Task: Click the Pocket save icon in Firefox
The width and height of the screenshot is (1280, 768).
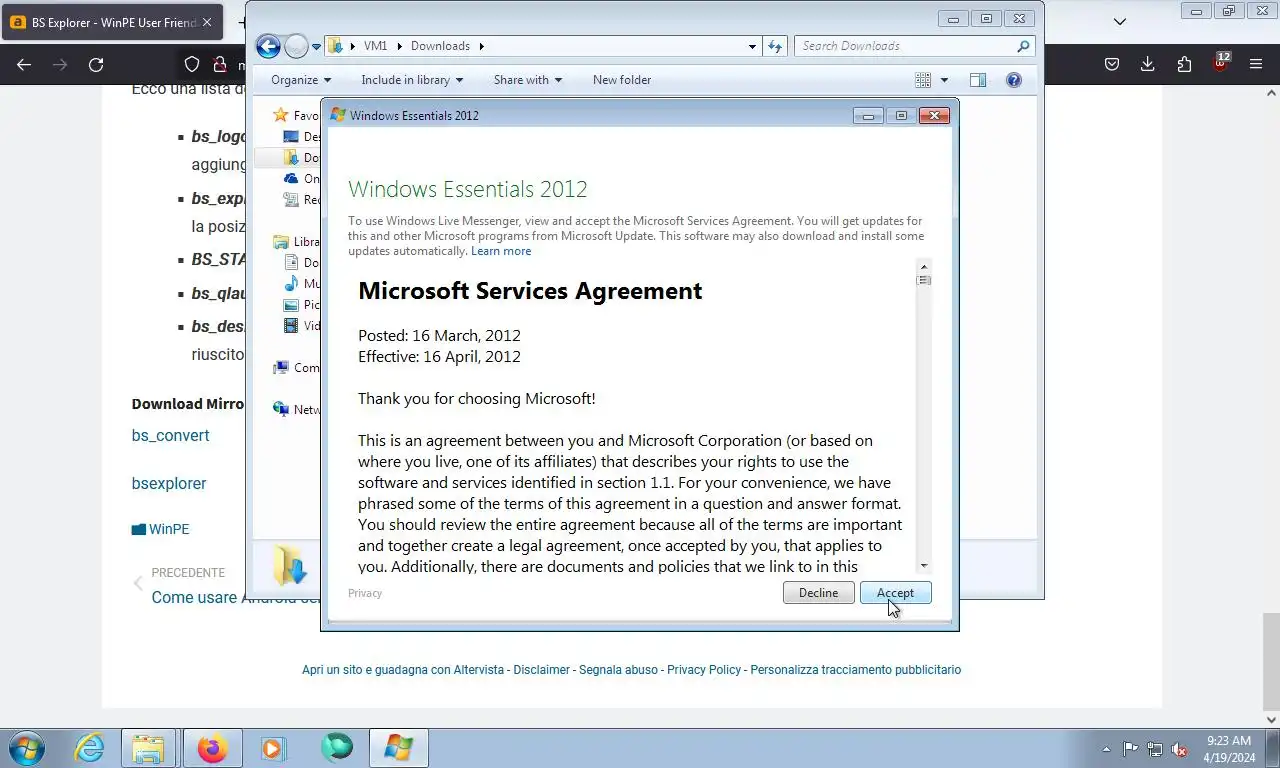Action: [x=1111, y=64]
